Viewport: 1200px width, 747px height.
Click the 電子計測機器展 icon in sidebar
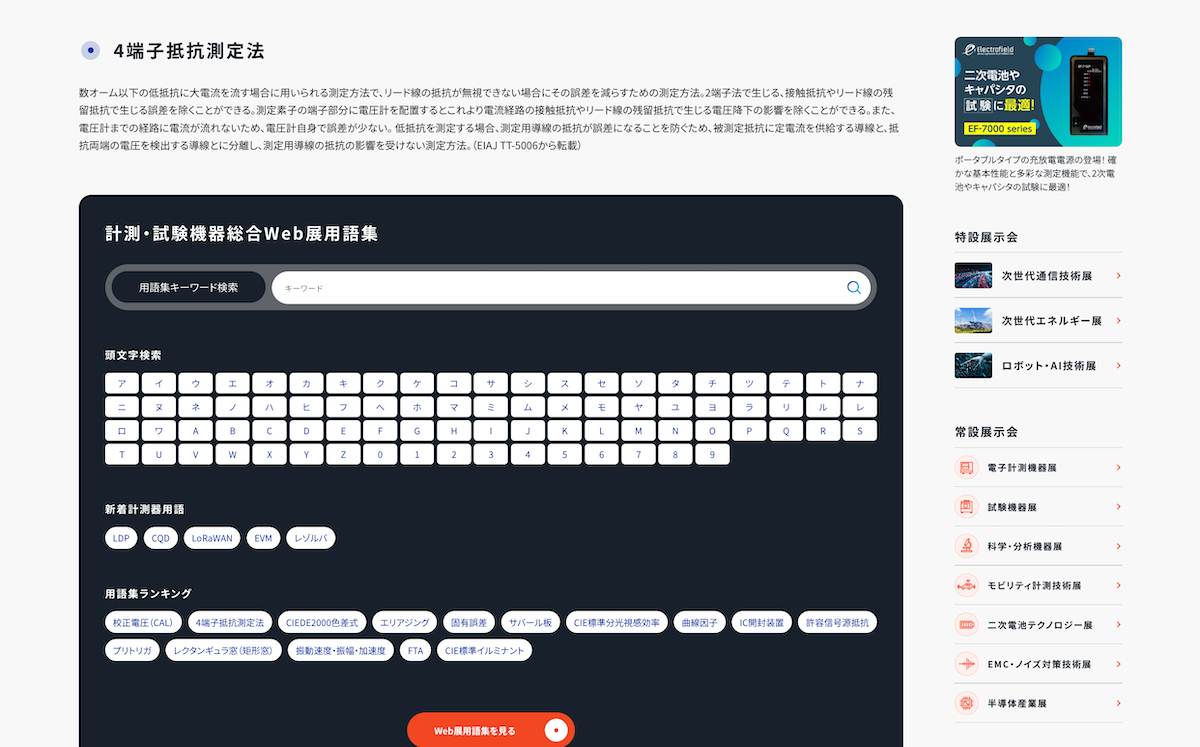tap(966, 467)
